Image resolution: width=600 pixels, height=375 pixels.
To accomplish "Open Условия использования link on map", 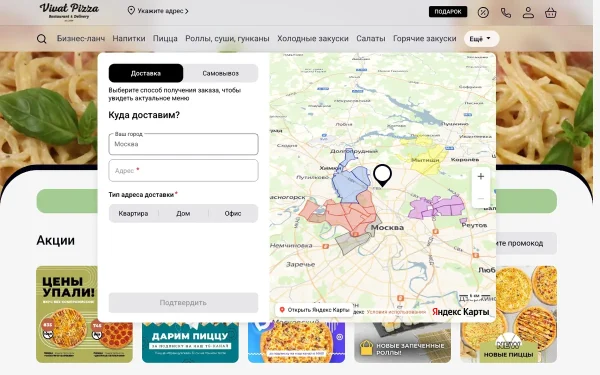I will (396, 312).
